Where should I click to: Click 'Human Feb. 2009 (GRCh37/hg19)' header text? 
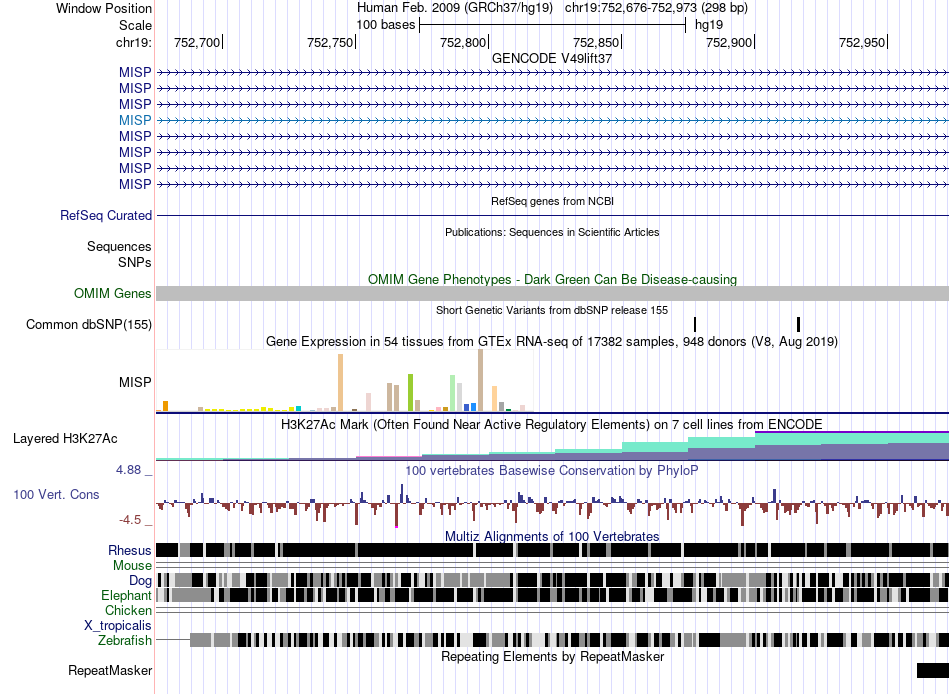pyautogui.click(x=454, y=8)
